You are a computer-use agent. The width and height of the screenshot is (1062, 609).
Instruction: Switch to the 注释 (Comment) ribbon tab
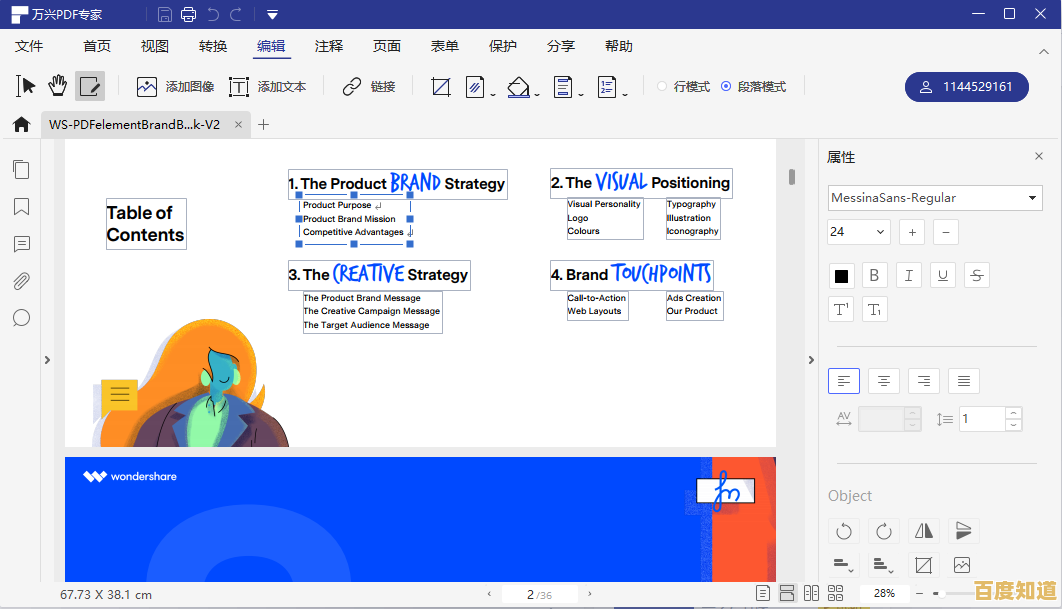[330, 46]
